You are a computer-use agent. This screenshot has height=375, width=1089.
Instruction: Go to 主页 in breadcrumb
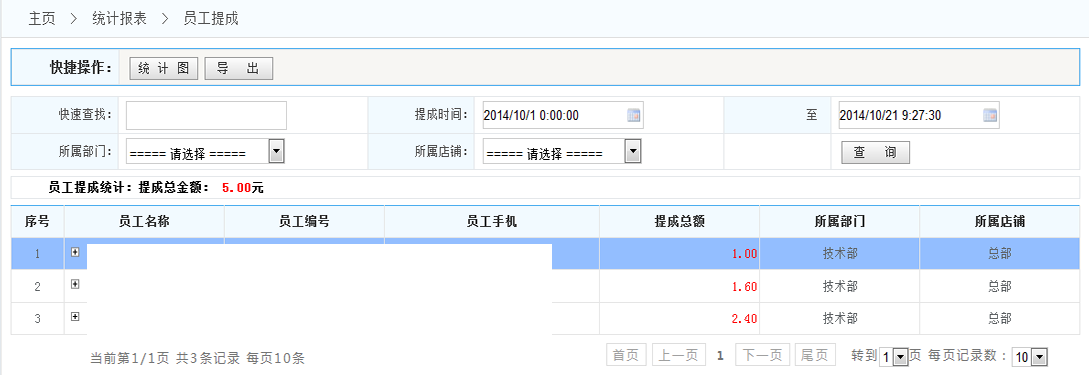coord(42,19)
